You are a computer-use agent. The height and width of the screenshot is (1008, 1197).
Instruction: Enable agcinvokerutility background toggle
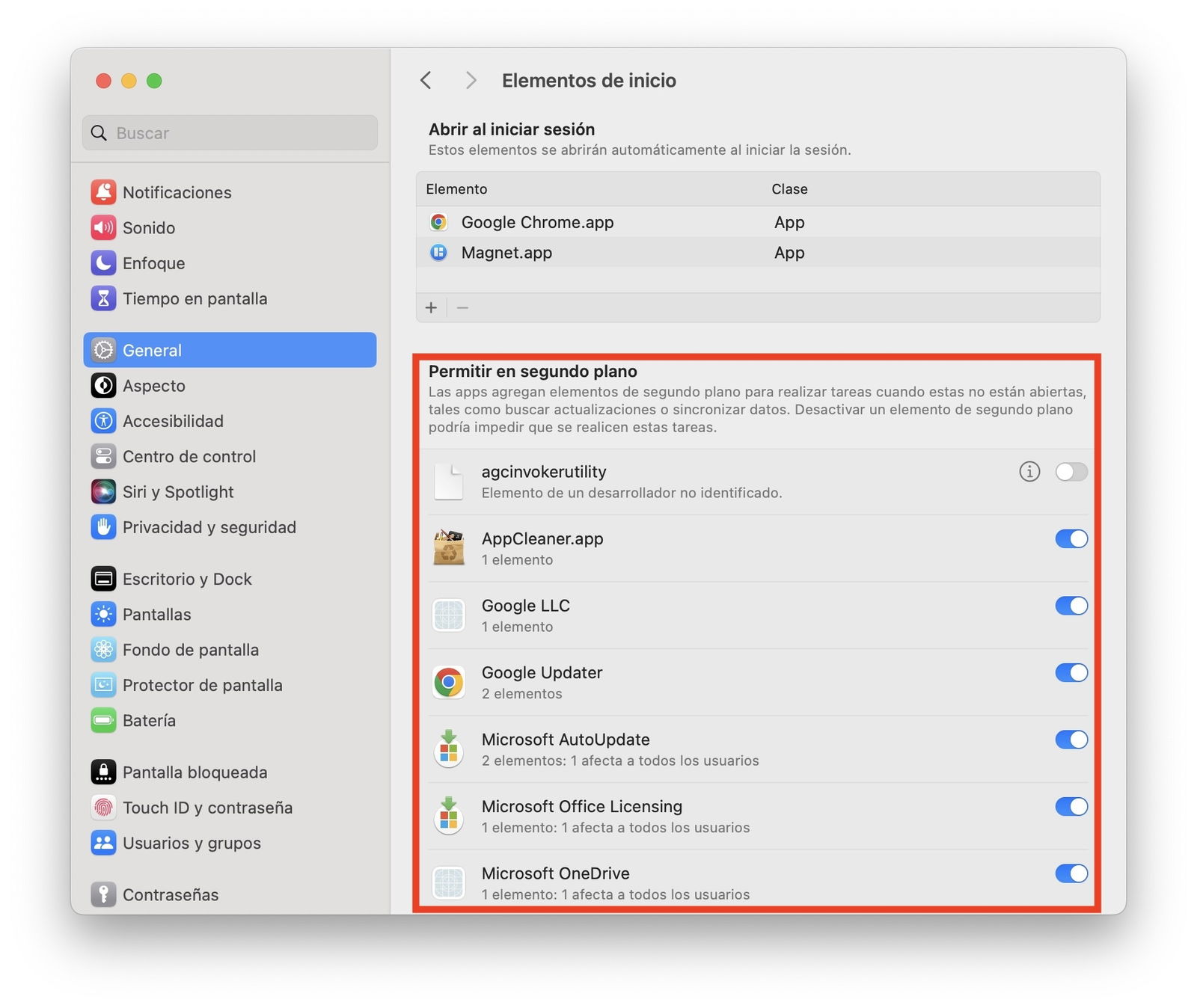coord(1071,472)
